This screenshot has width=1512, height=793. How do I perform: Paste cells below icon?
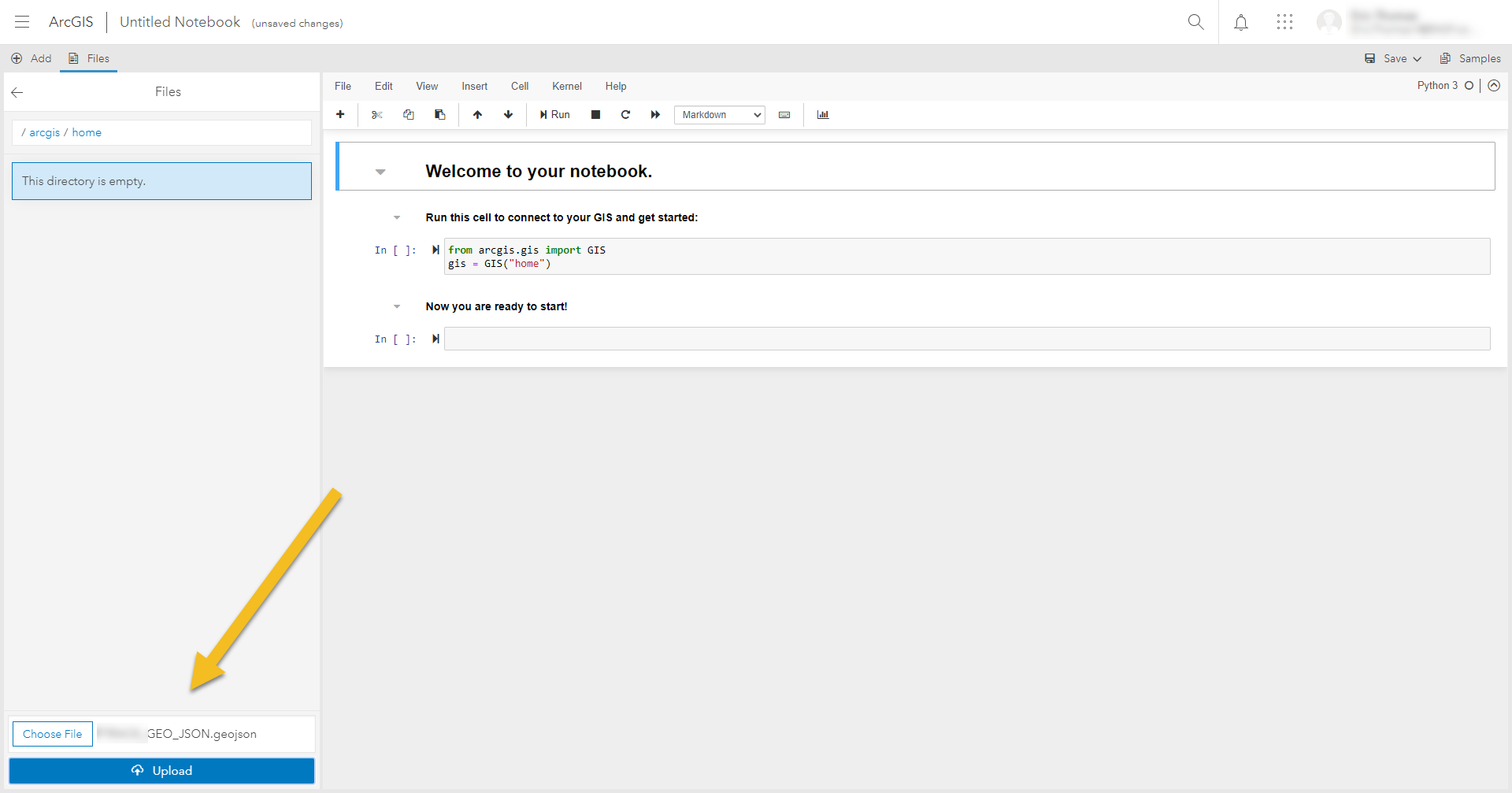(x=440, y=115)
